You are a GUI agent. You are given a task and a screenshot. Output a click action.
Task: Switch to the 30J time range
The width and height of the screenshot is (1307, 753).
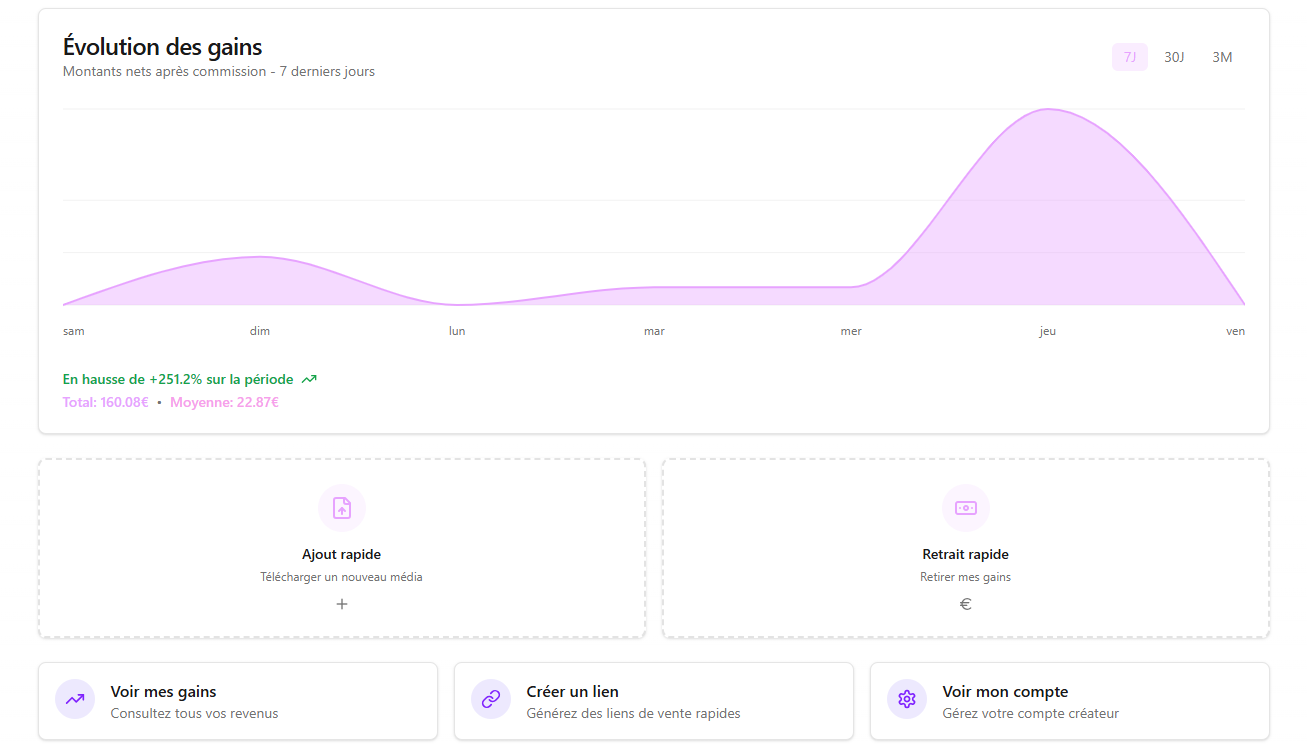[1174, 57]
